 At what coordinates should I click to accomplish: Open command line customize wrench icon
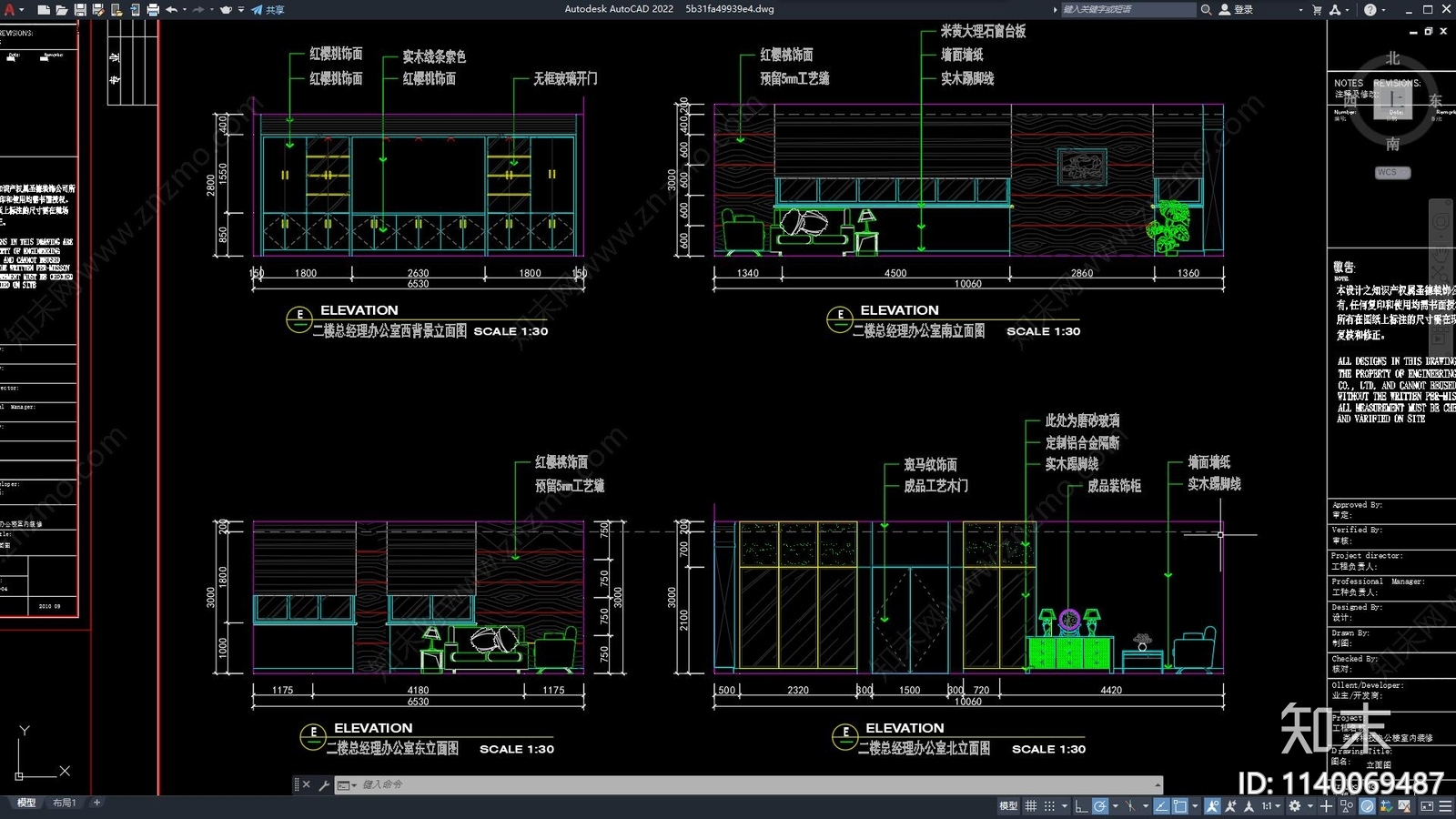click(x=323, y=784)
